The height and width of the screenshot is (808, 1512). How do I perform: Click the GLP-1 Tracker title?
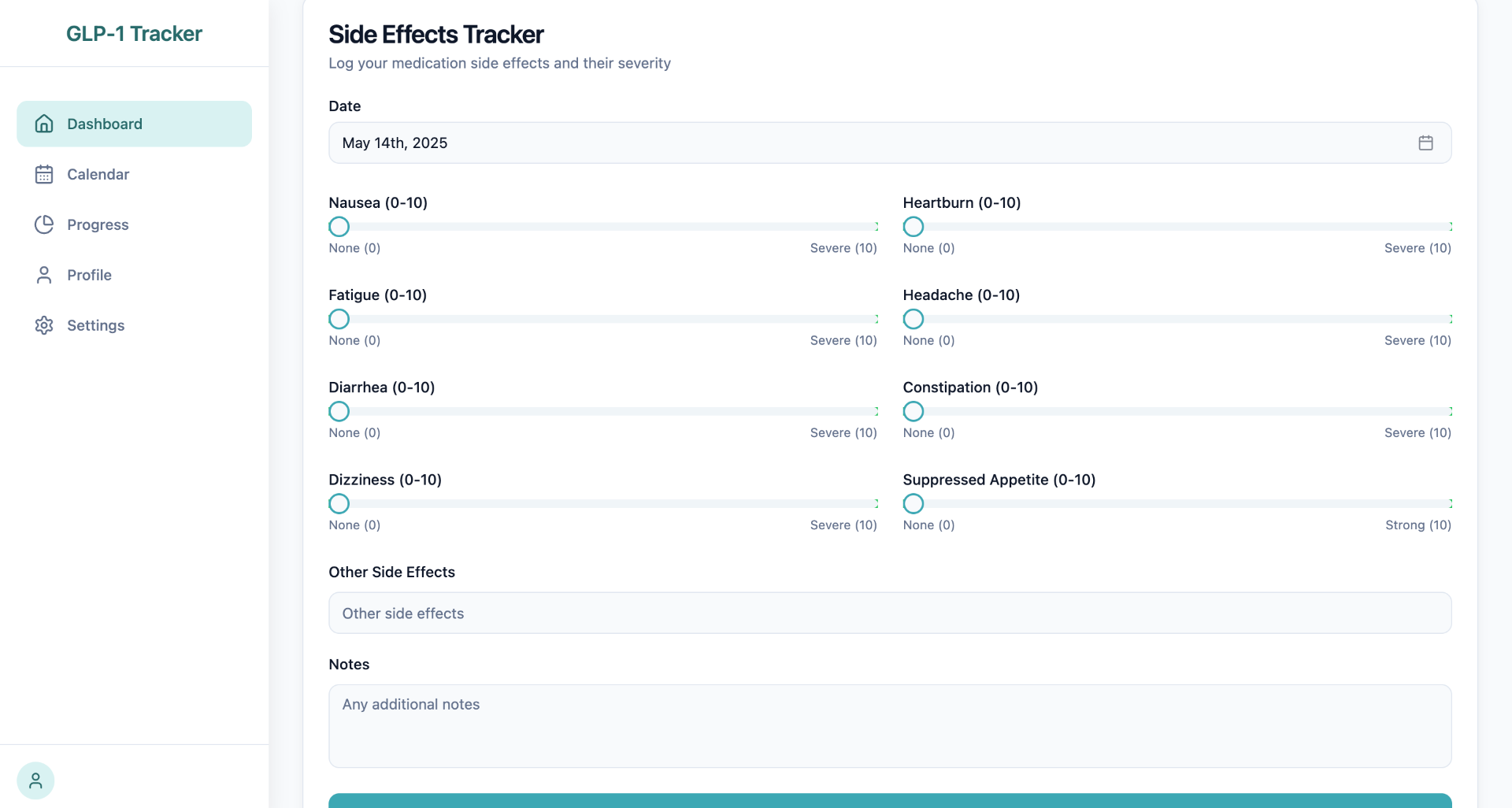(134, 34)
